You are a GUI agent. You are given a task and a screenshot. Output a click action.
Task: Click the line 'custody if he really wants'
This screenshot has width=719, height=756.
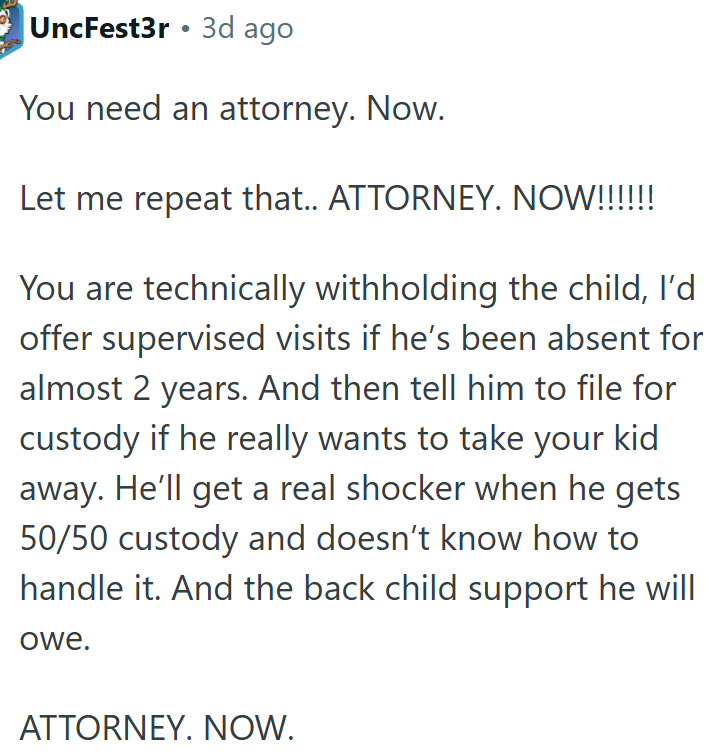(339, 439)
